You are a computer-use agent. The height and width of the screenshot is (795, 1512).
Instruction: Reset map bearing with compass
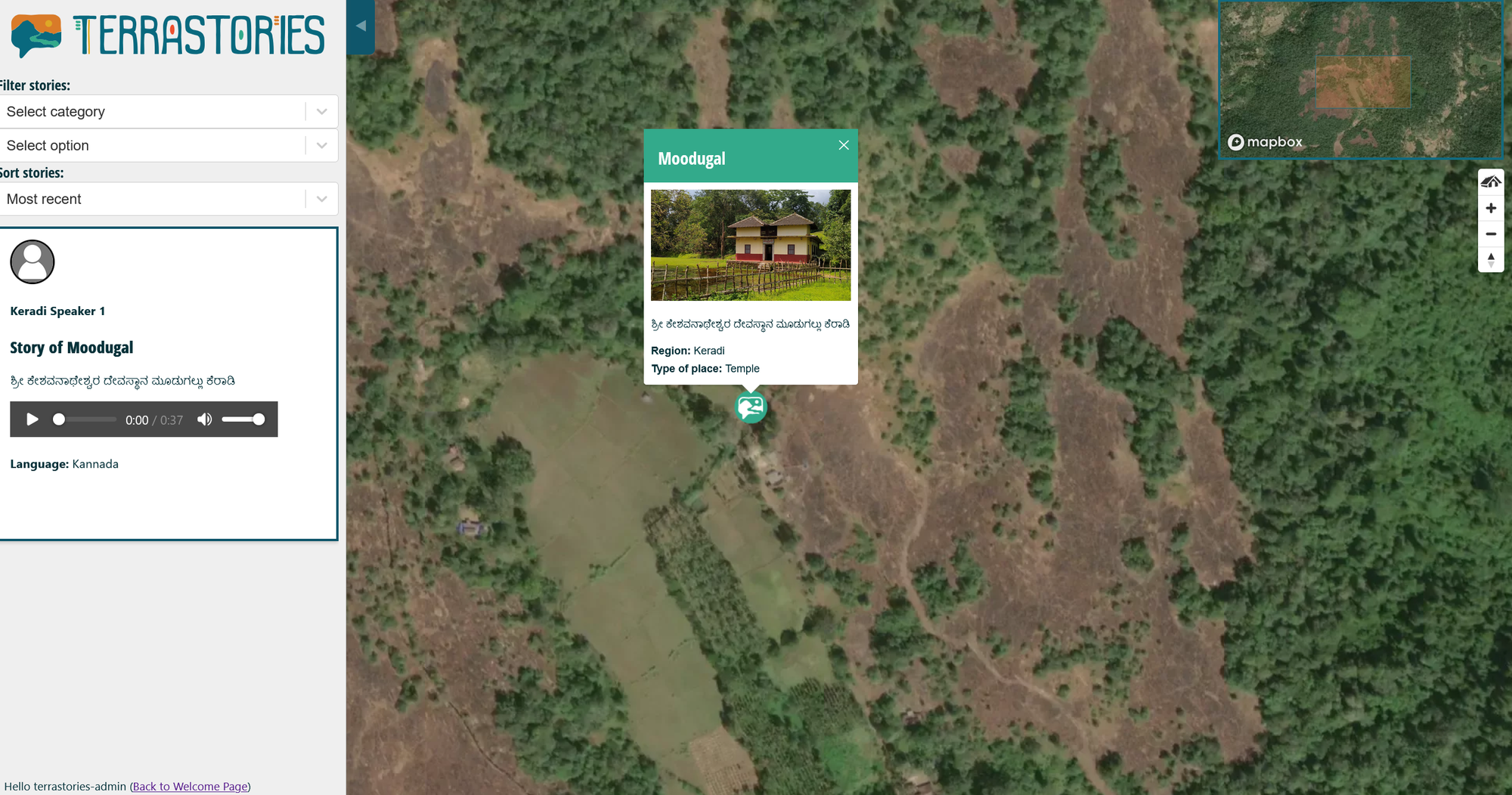[x=1491, y=259]
